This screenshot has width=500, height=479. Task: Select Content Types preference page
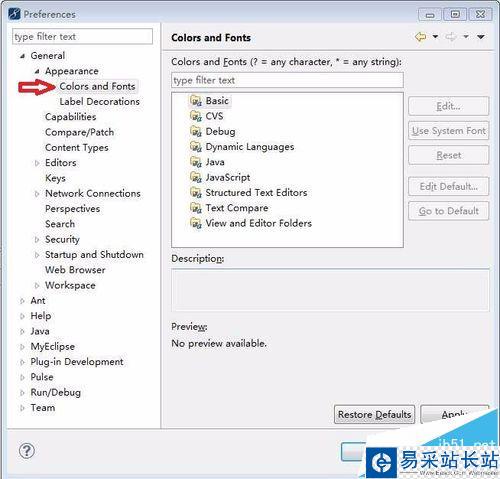pyautogui.click(x=77, y=148)
